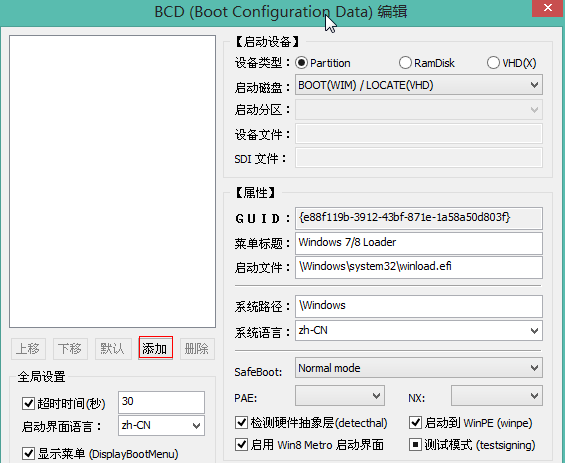Click the empty boot entries list box
Image resolution: width=565 pixels, height=463 pixels.
click(x=112, y=181)
